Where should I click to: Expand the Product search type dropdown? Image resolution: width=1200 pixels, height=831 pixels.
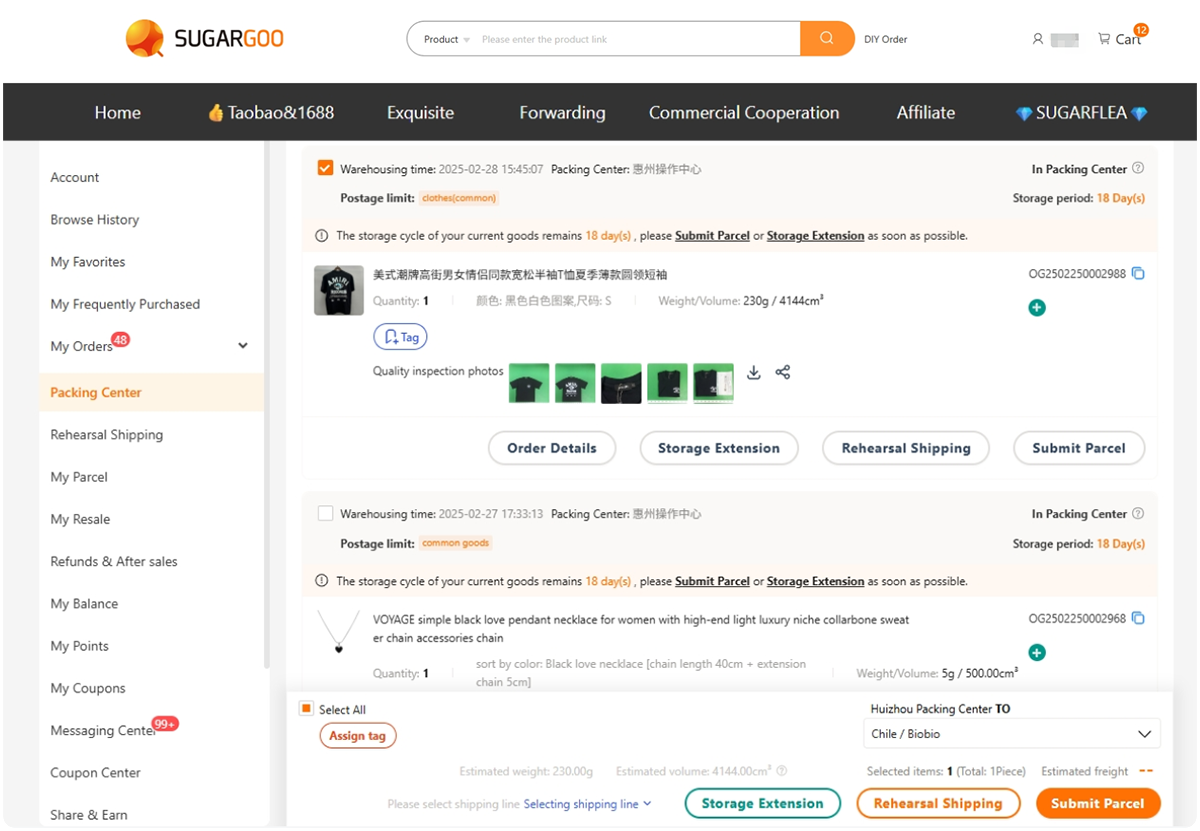(446, 40)
